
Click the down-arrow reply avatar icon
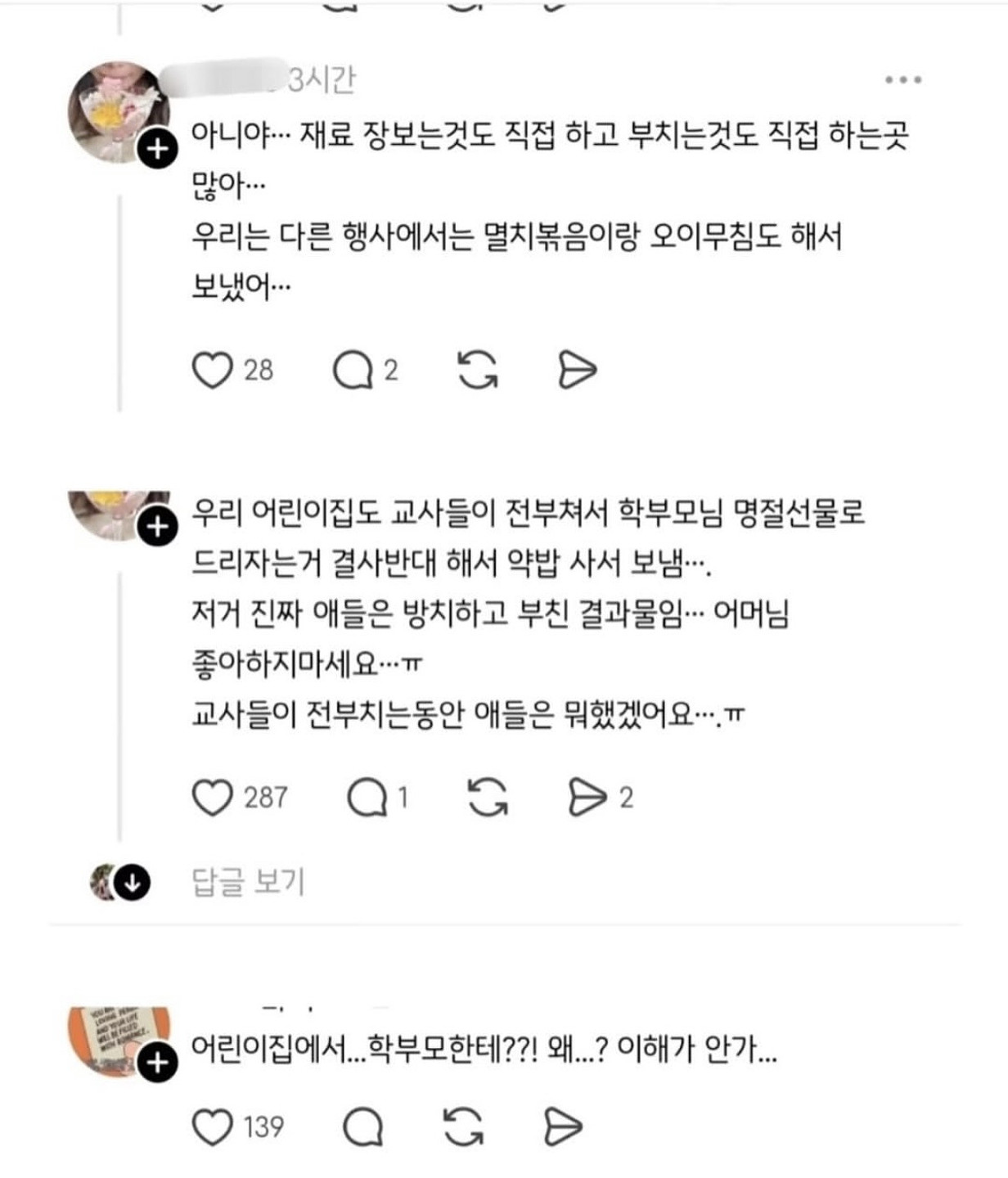pos(131,883)
